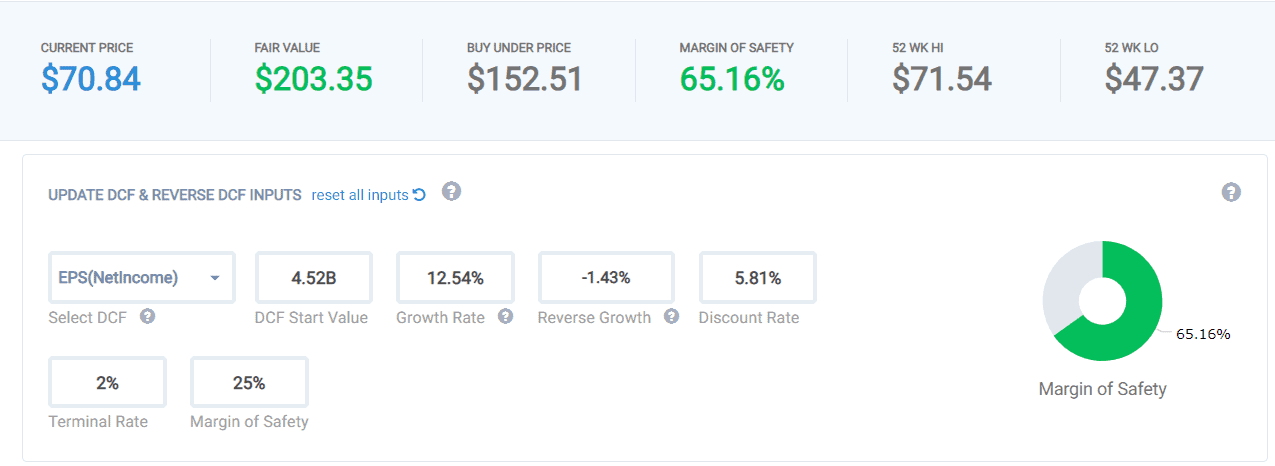Click the Current Price value $70.84
1275x466 pixels.
point(91,79)
